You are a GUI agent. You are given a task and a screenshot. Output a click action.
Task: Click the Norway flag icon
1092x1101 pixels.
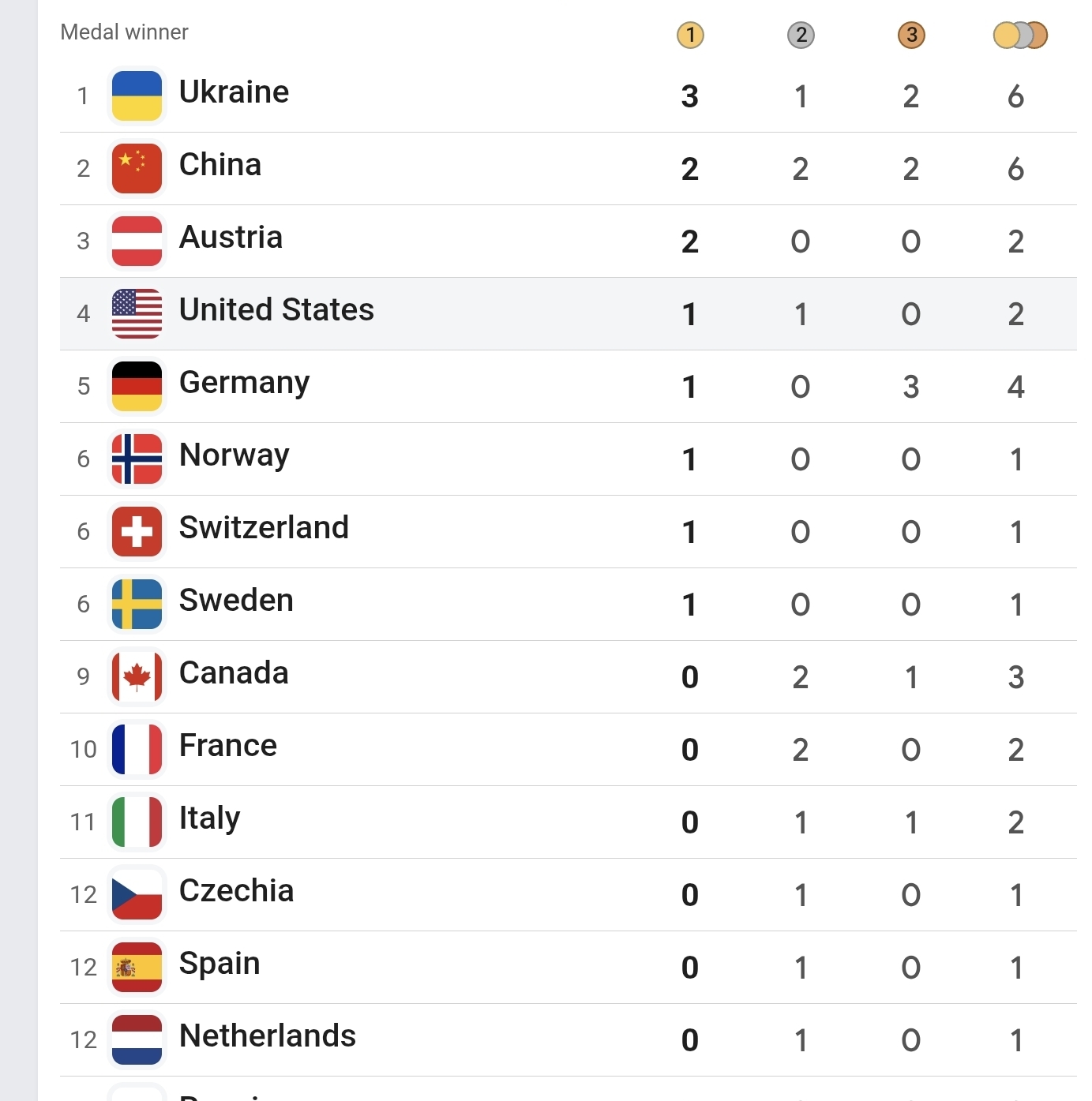tap(137, 459)
